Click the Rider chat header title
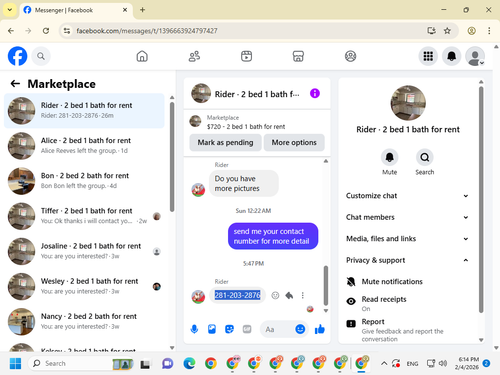The width and height of the screenshot is (500, 375). pos(257,94)
